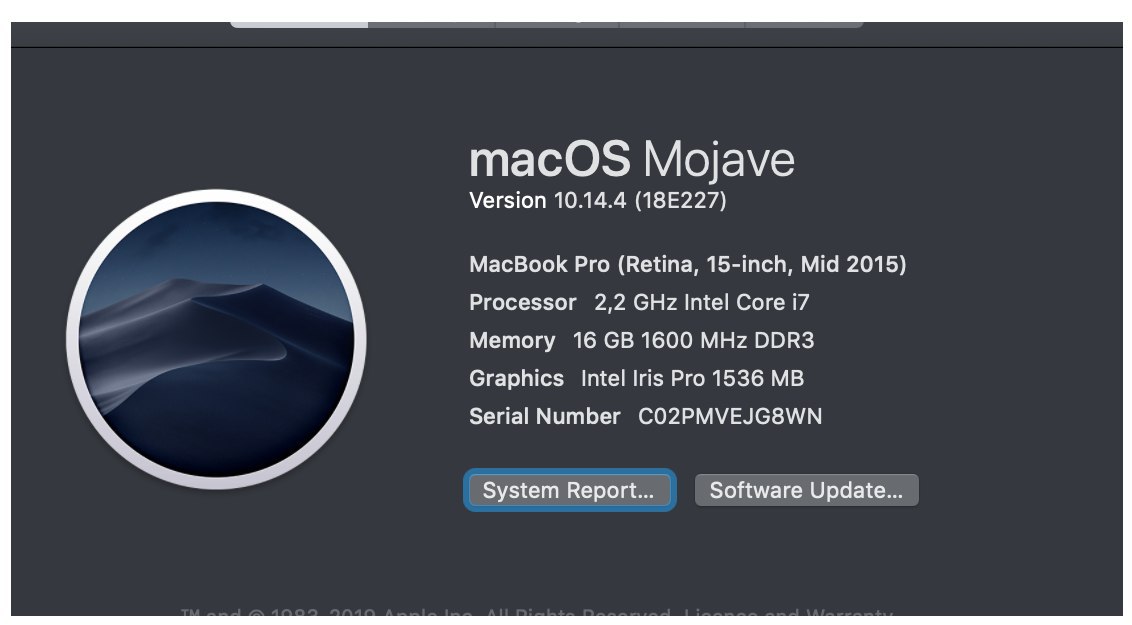Click the macOS Mojave desert logo
Viewport: 1132px width, 625px height.
[x=216, y=339]
